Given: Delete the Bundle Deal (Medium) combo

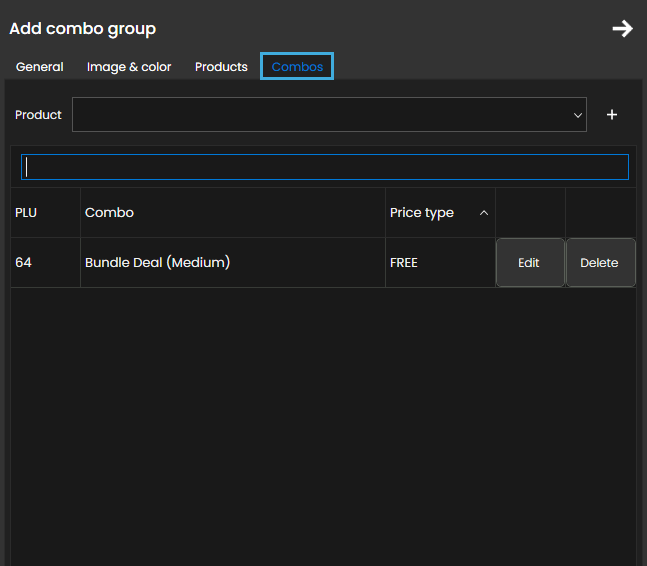Looking at the screenshot, I should [600, 263].
